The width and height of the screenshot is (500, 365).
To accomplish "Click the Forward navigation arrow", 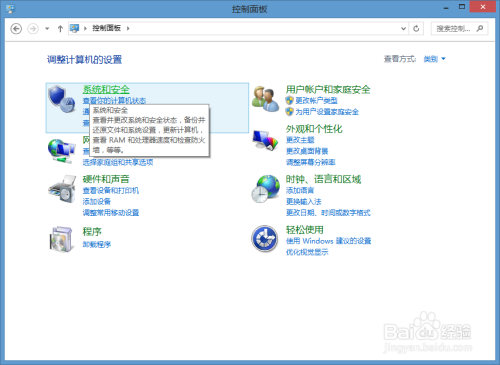I will tap(33, 29).
